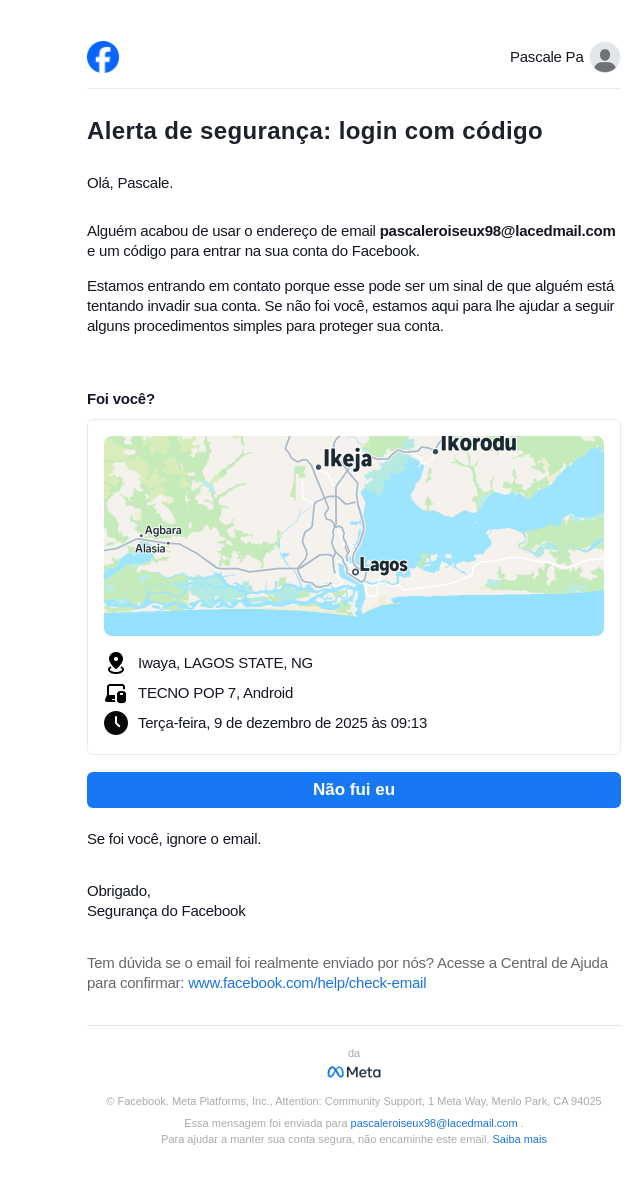Click the Ikeja label on the map
The image size is (624, 1195).
click(x=347, y=459)
